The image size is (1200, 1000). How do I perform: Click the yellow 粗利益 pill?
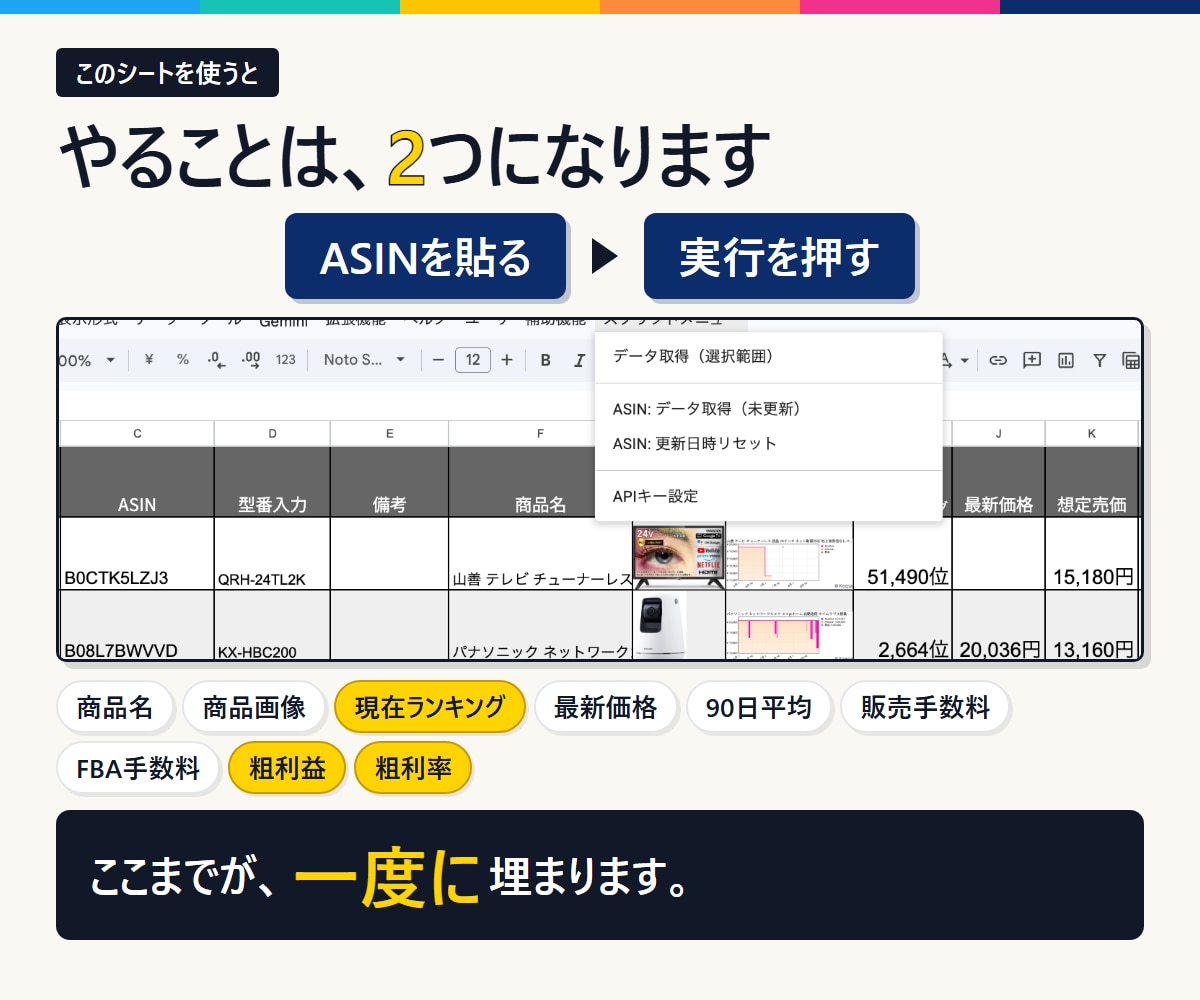(287, 768)
